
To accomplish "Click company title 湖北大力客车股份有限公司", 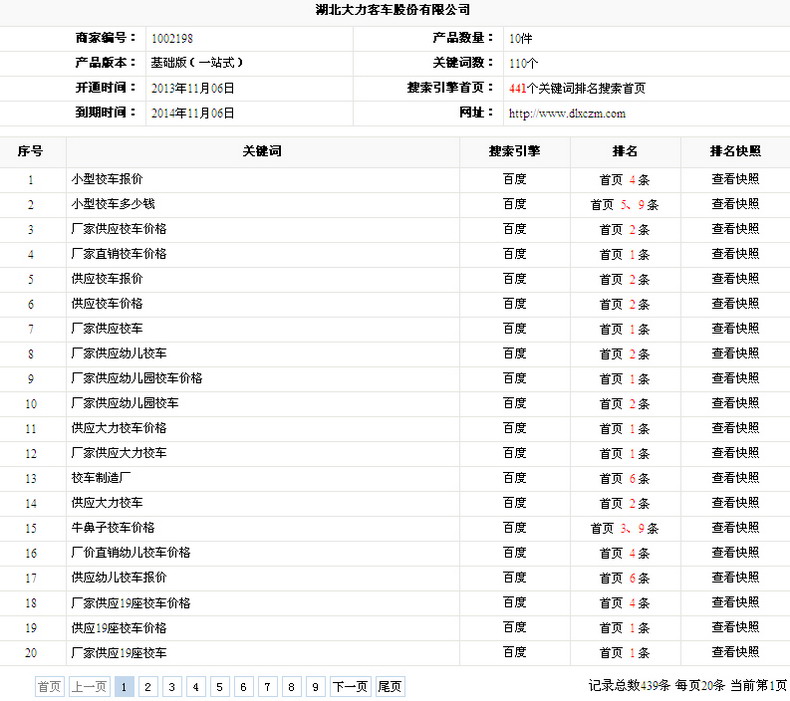I will [393, 10].
